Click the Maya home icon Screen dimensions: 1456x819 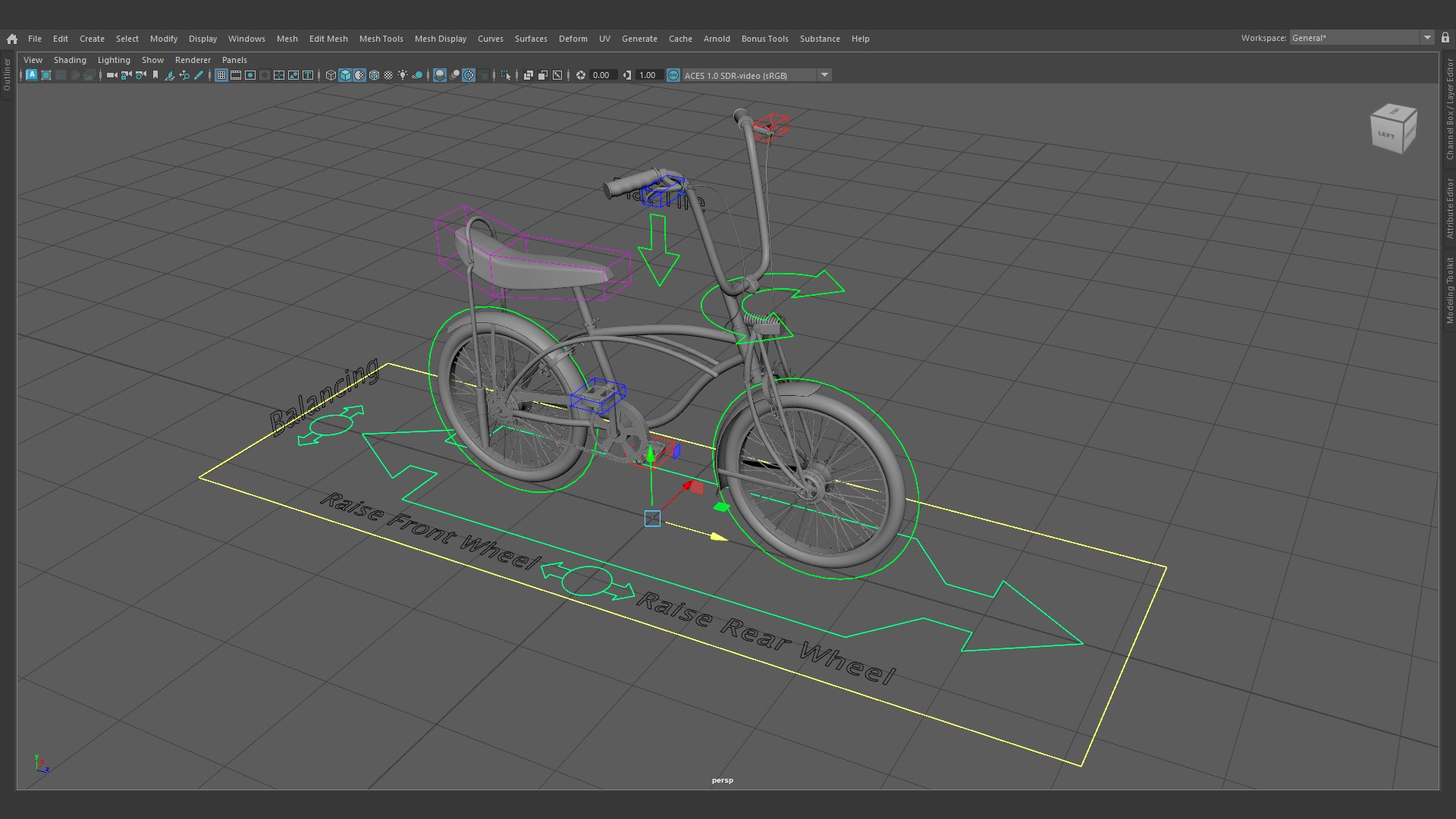point(12,39)
